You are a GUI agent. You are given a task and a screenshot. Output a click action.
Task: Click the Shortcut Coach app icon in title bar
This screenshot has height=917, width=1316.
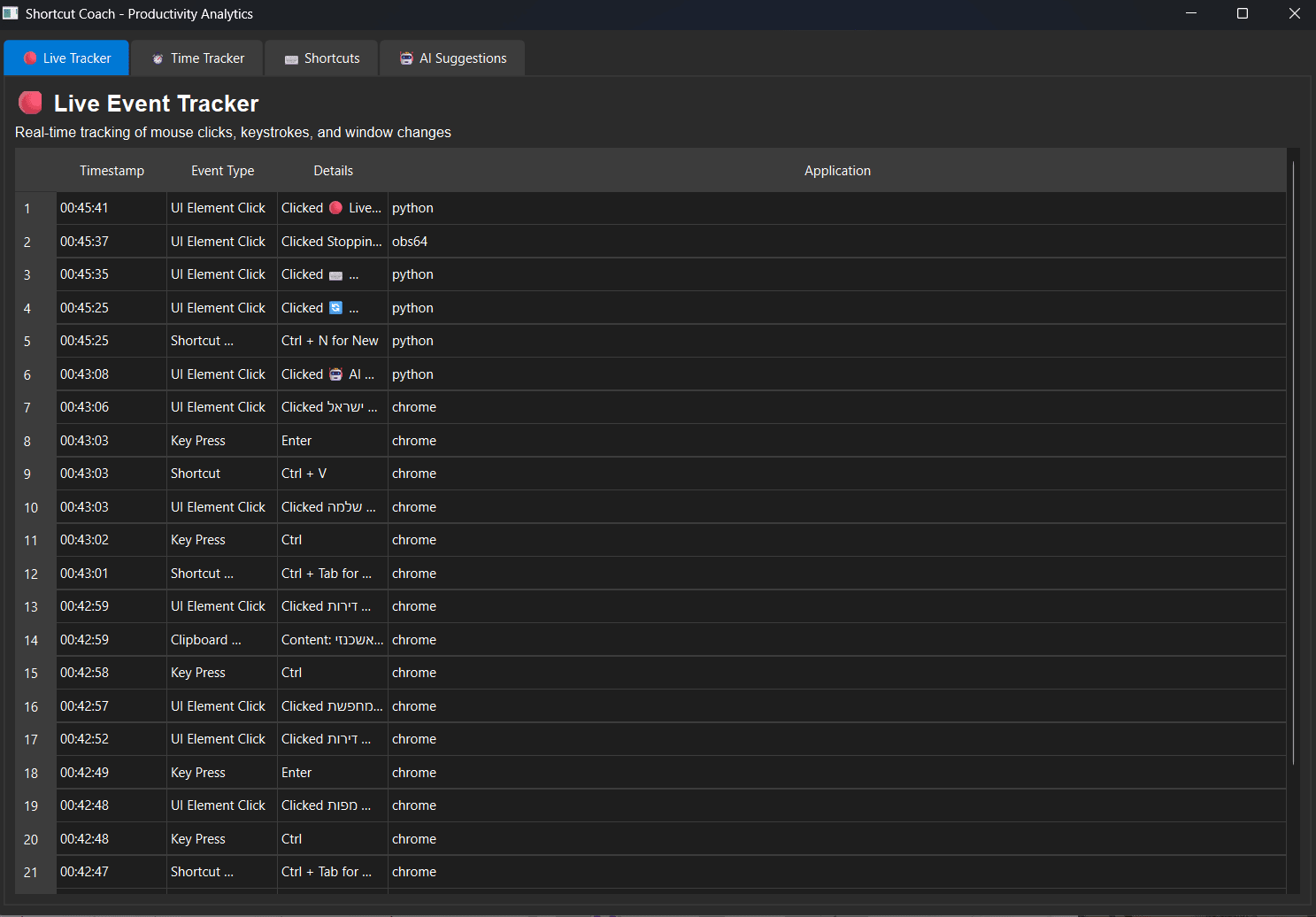11,13
